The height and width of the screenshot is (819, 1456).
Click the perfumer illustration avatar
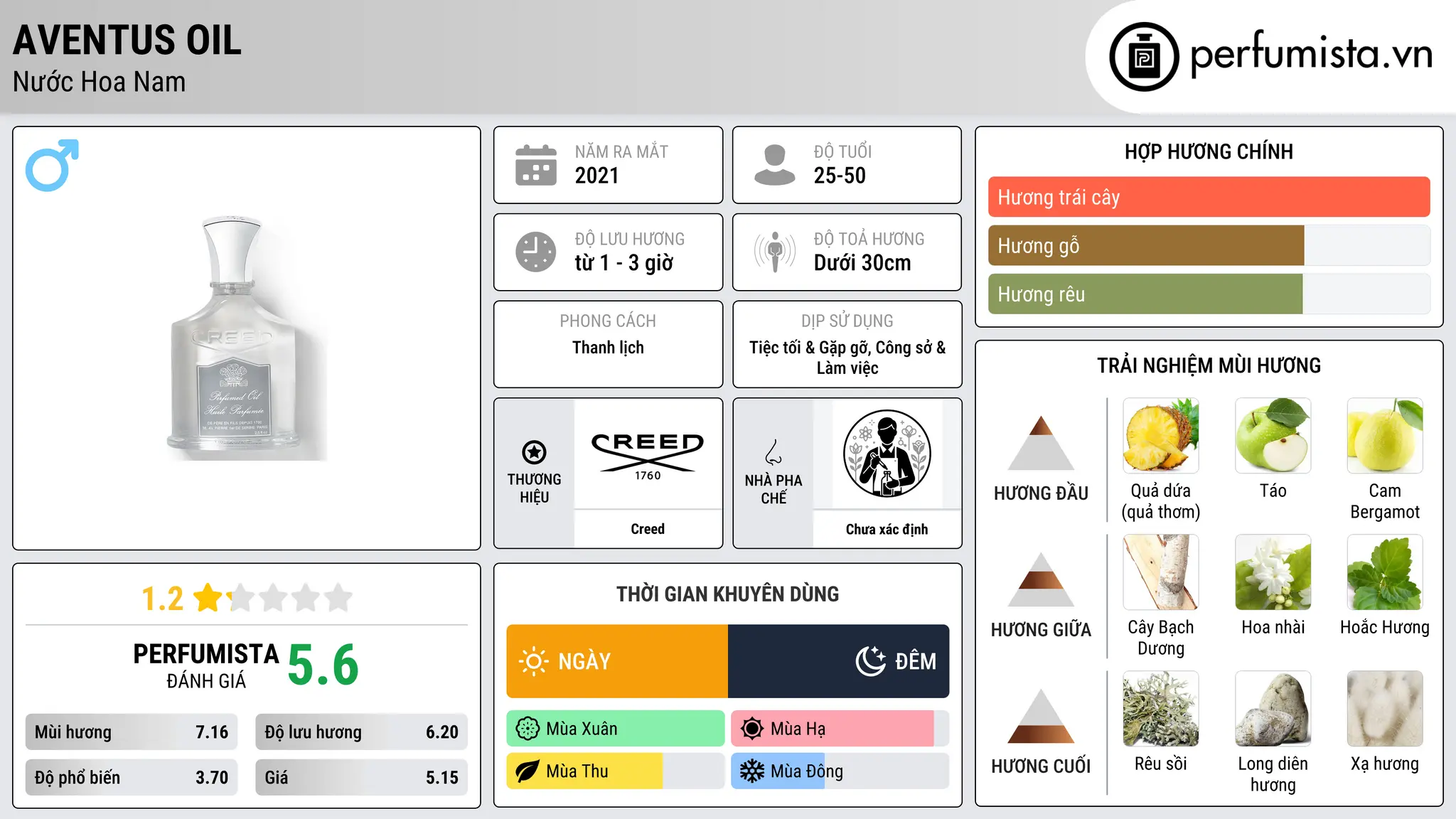click(x=887, y=454)
